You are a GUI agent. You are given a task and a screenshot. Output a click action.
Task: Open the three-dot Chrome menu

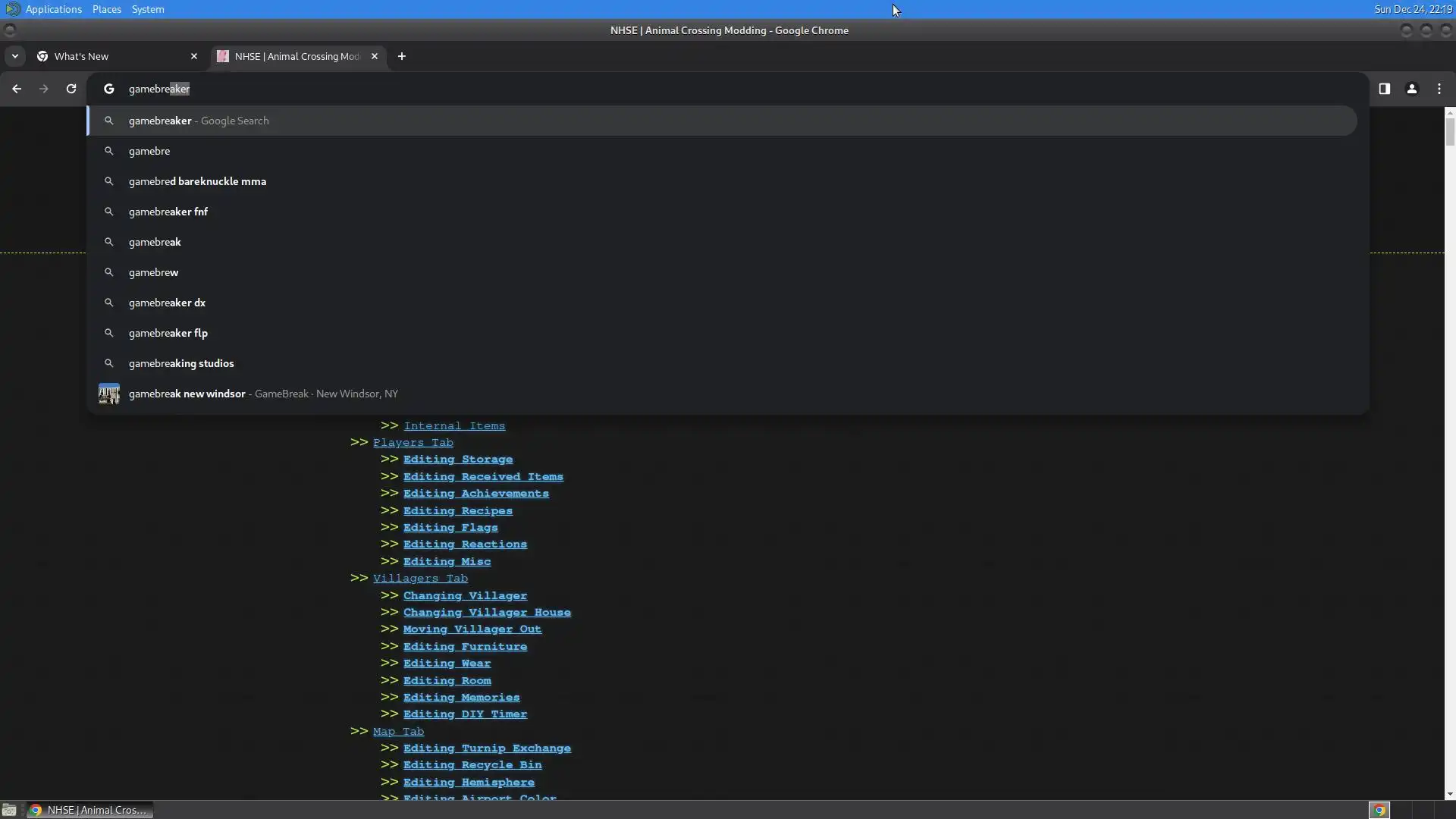click(x=1439, y=89)
